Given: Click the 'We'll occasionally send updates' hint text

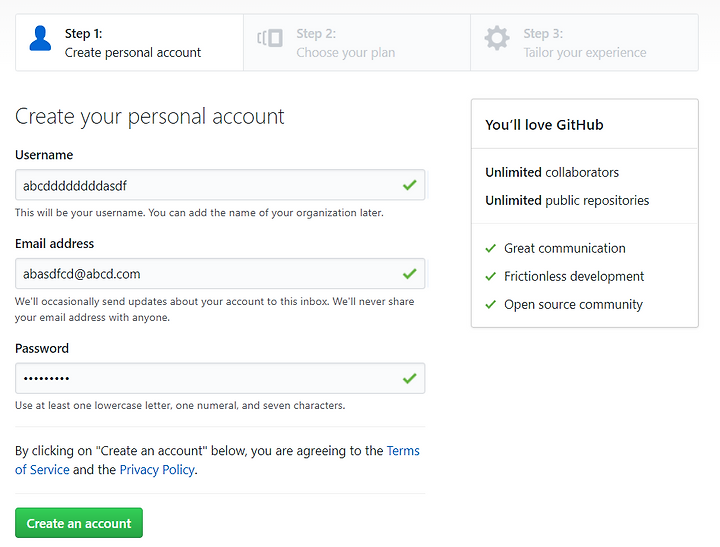Looking at the screenshot, I should pyautogui.click(x=214, y=310).
